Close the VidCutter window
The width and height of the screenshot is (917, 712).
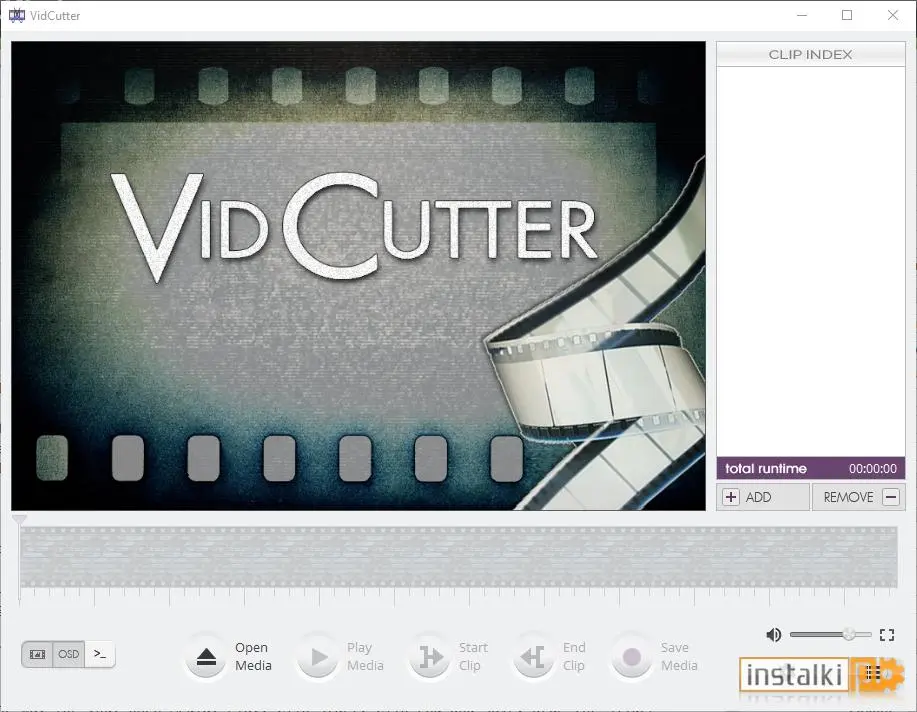click(892, 15)
